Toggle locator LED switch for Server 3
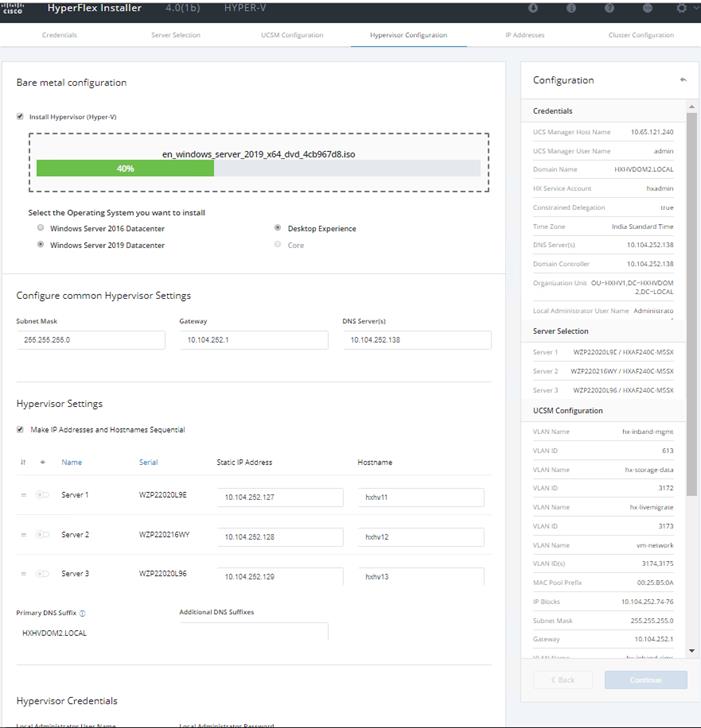Viewport: 701px width, 728px height. pos(42,574)
